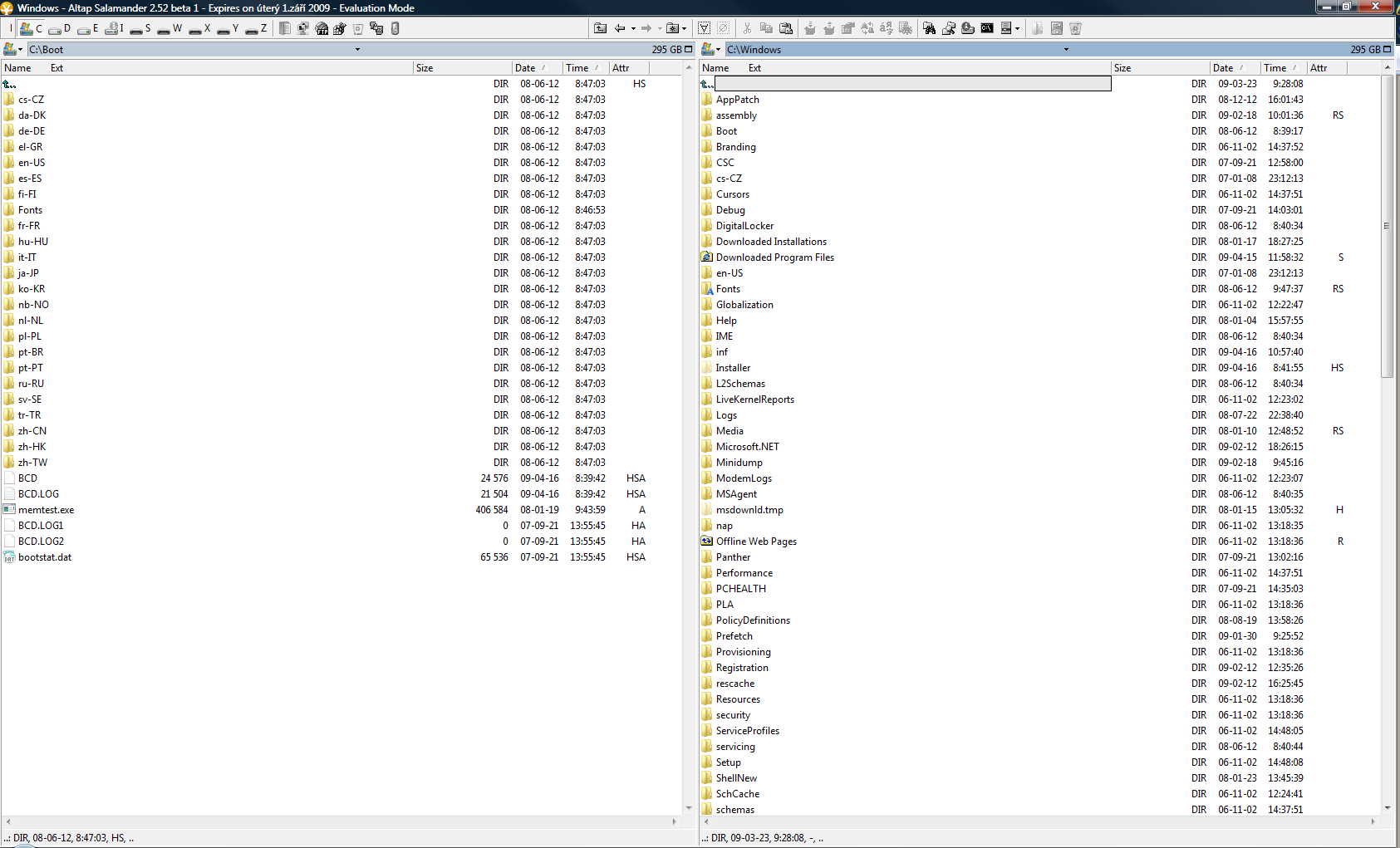The height and width of the screenshot is (848, 1400).
Task: Sort right panel by Time column
Action: 1283,68
